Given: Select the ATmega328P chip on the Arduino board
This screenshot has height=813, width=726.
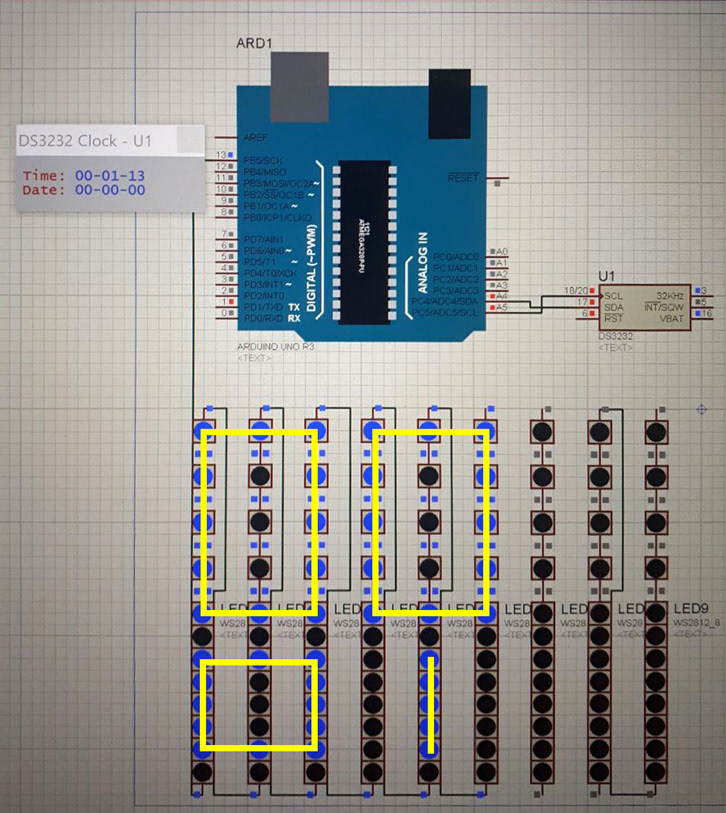Looking at the screenshot, I should [364, 242].
